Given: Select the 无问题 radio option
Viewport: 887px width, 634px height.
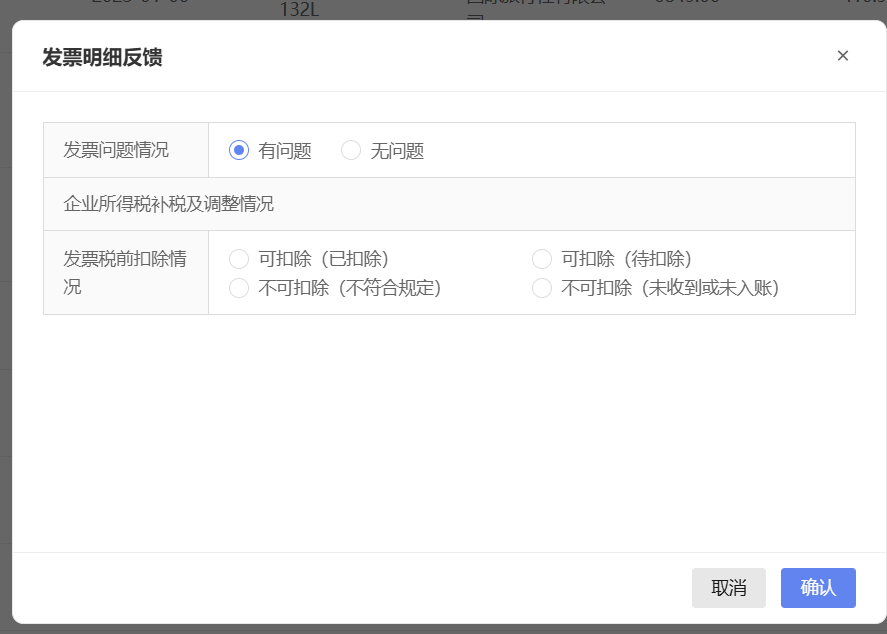Looking at the screenshot, I should [x=351, y=150].
